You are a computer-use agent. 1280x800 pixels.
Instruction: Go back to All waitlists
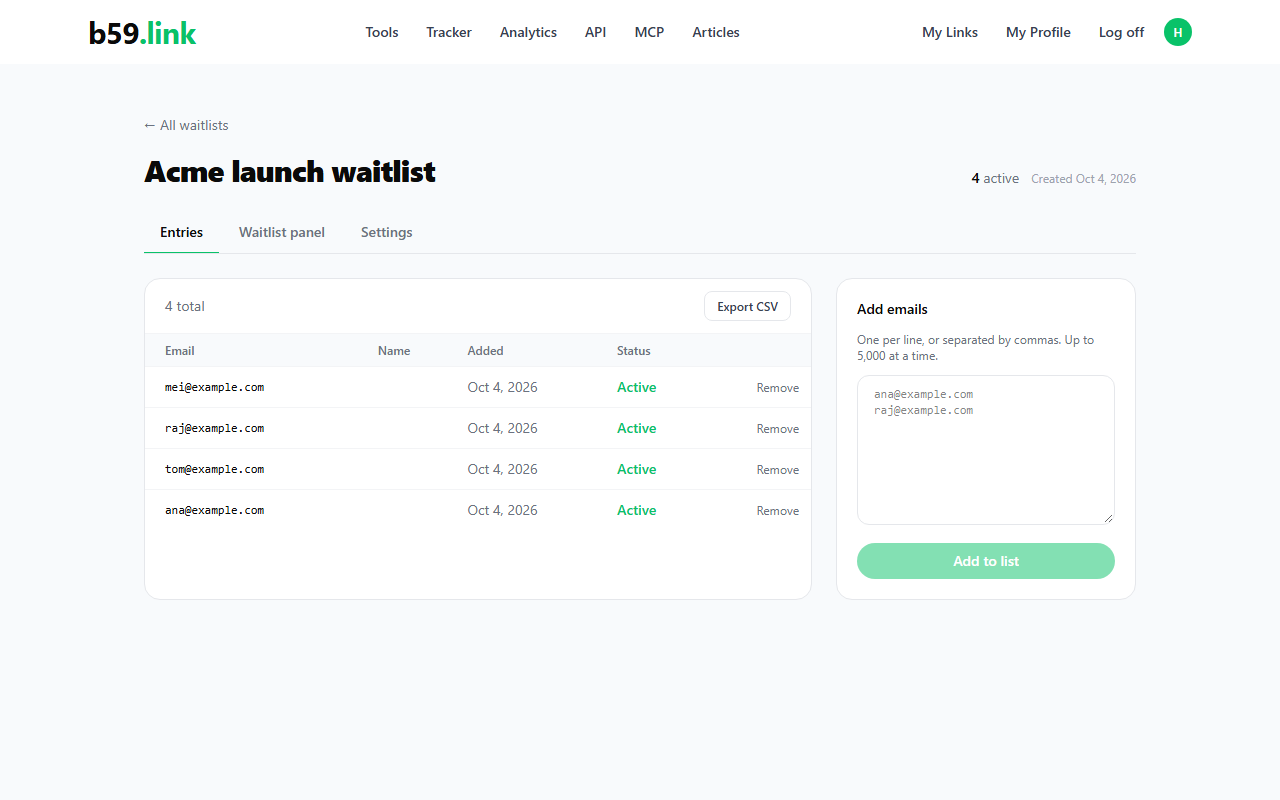[x=186, y=125]
